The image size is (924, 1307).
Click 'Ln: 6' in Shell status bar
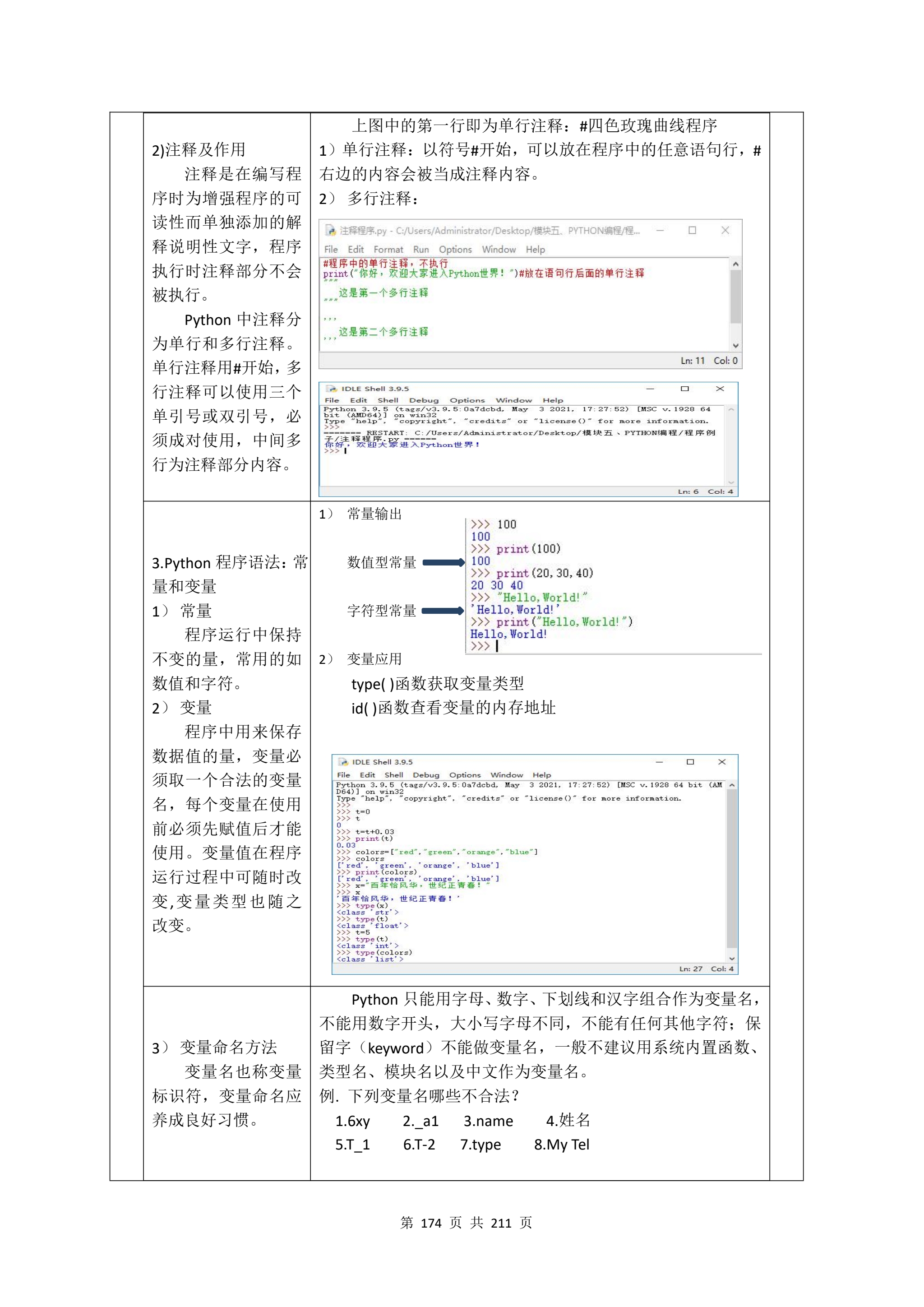688,491
